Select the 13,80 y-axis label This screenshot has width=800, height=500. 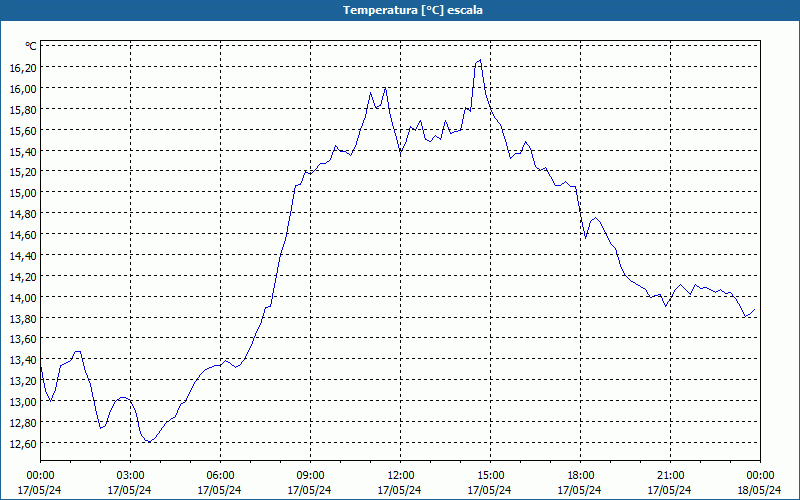click(23, 318)
